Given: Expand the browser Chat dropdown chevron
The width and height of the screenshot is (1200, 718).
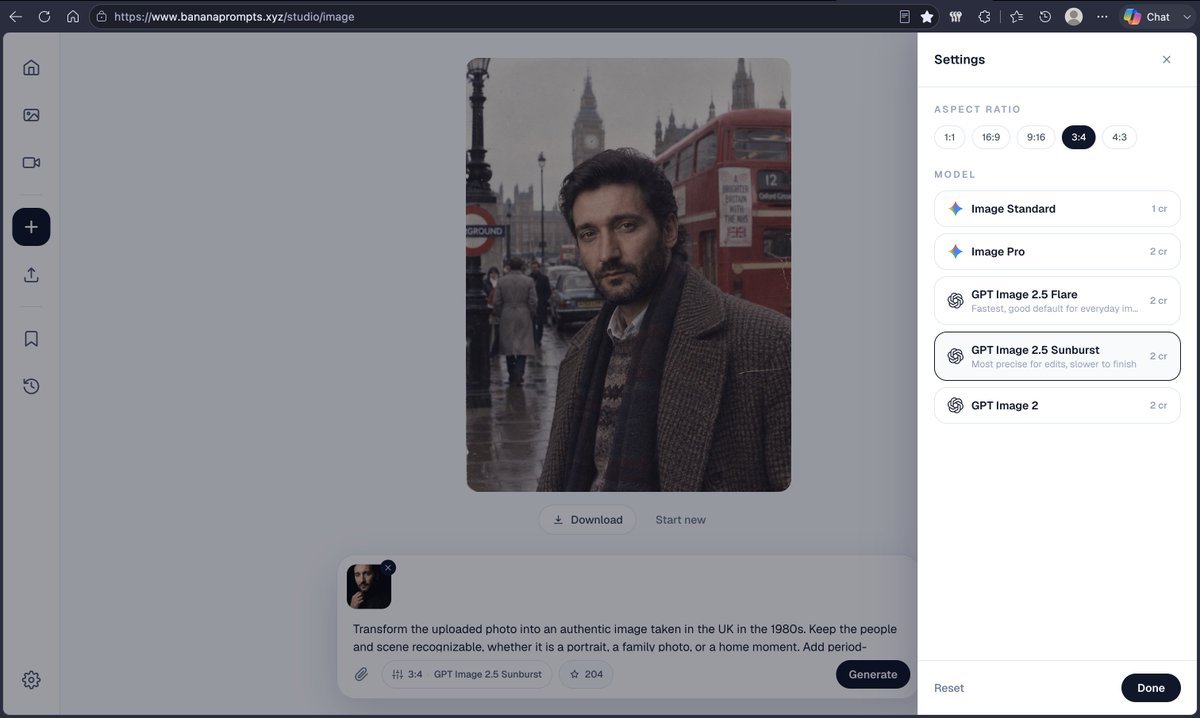Looking at the screenshot, I should tap(1187, 17).
